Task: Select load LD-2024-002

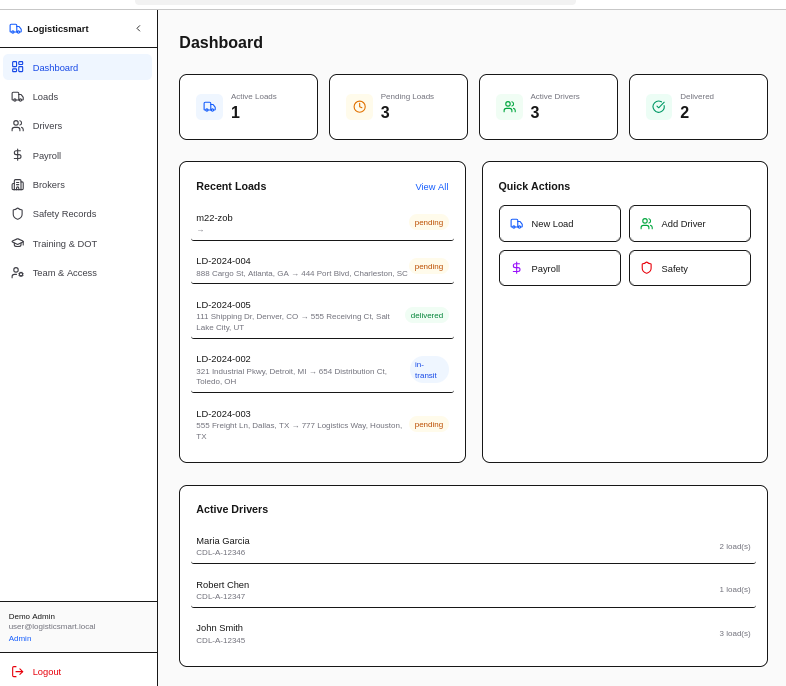Action: 322,370
